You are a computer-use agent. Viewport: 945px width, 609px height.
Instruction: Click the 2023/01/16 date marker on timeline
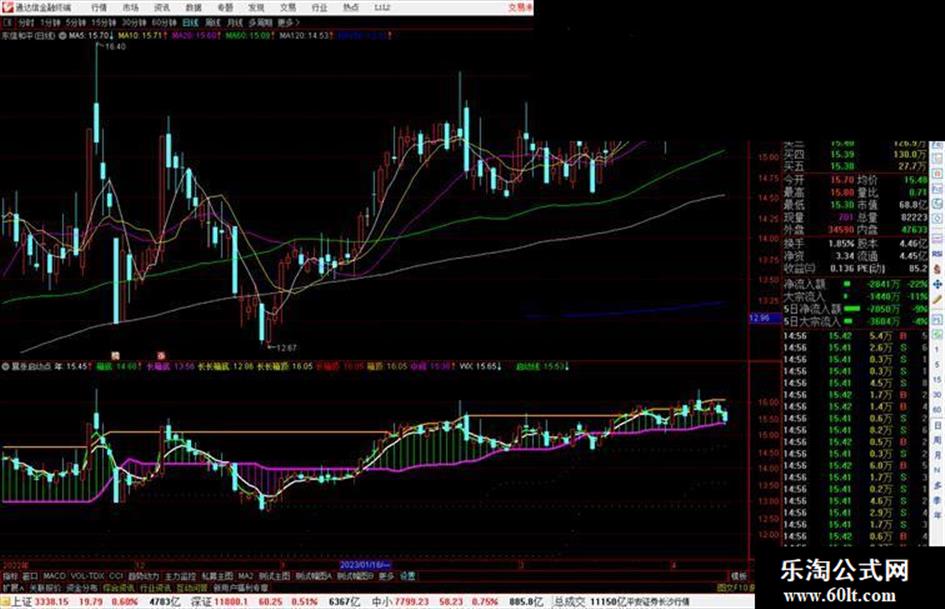(x=366, y=565)
